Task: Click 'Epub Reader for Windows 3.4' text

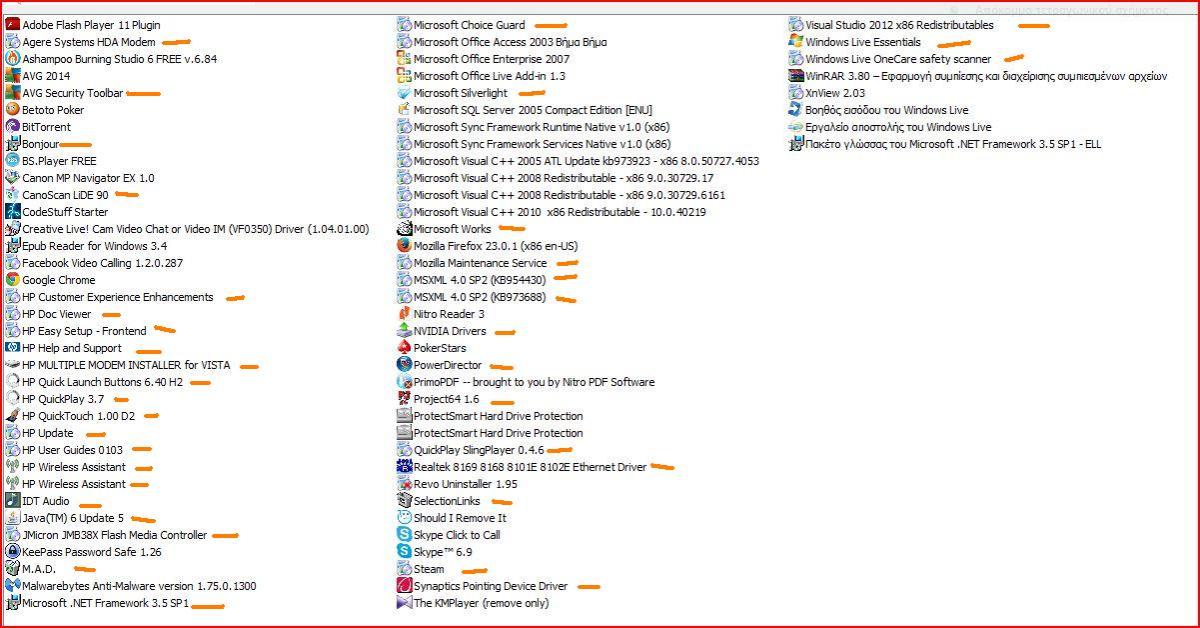Action: [94, 246]
